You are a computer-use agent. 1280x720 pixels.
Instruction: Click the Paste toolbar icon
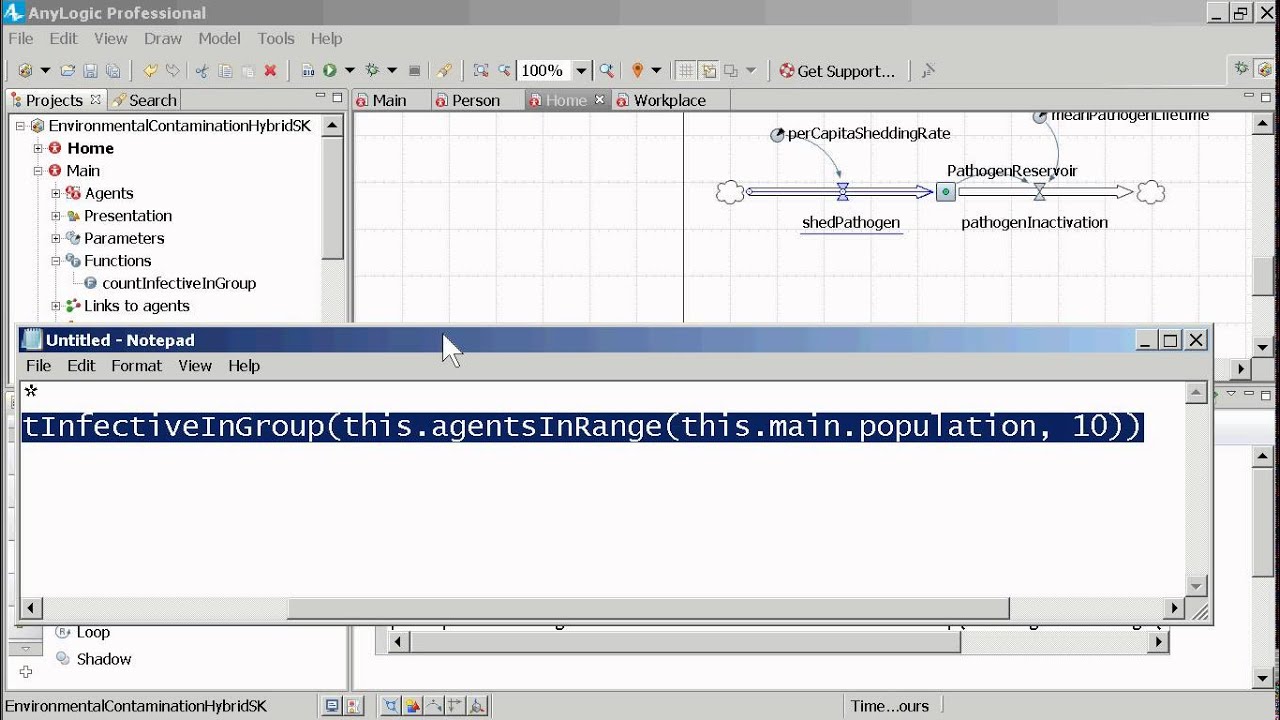coord(248,71)
